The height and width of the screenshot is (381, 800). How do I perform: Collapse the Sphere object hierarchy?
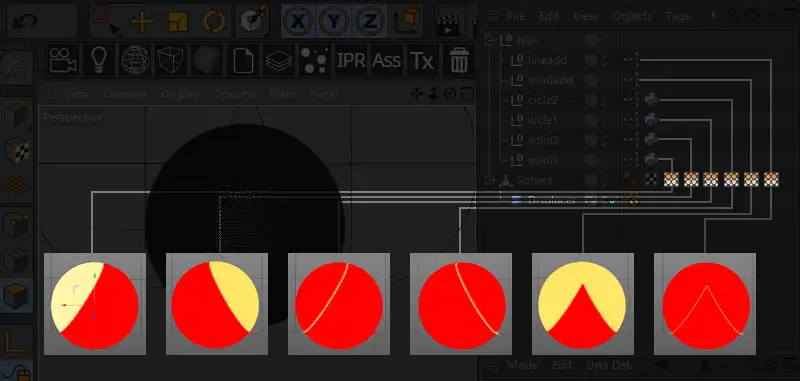489,181
